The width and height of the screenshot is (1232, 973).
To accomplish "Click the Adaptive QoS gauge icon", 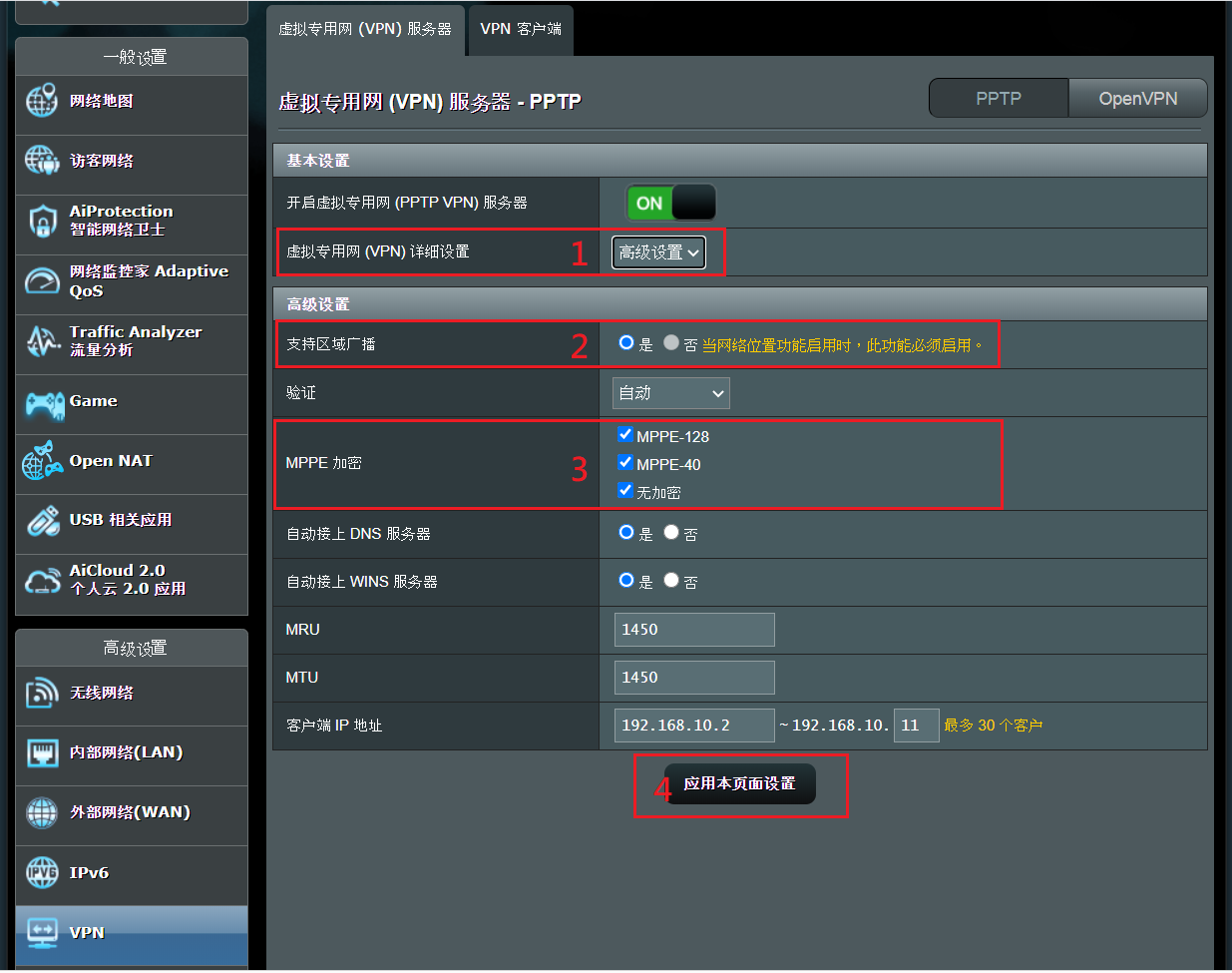I will 42,280.
